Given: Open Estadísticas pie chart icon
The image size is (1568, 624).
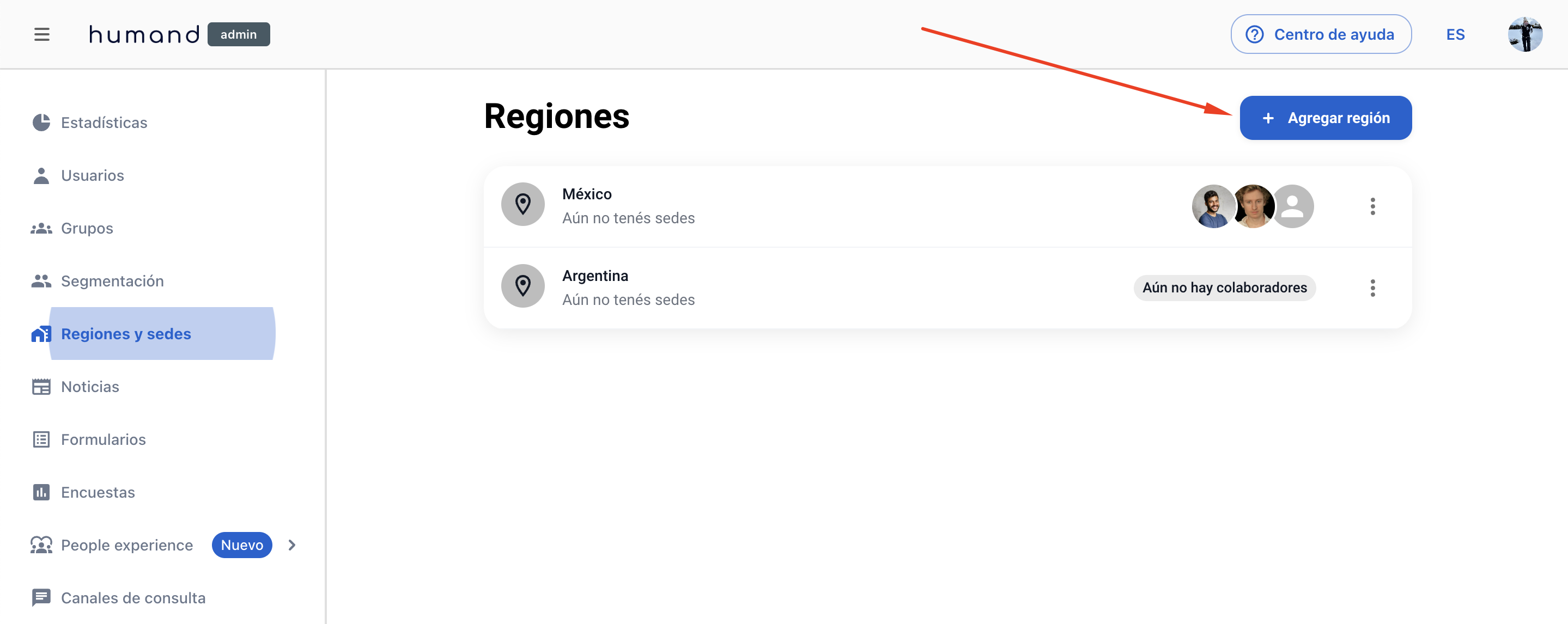Looking at the screenshot, I should [41, 123].
